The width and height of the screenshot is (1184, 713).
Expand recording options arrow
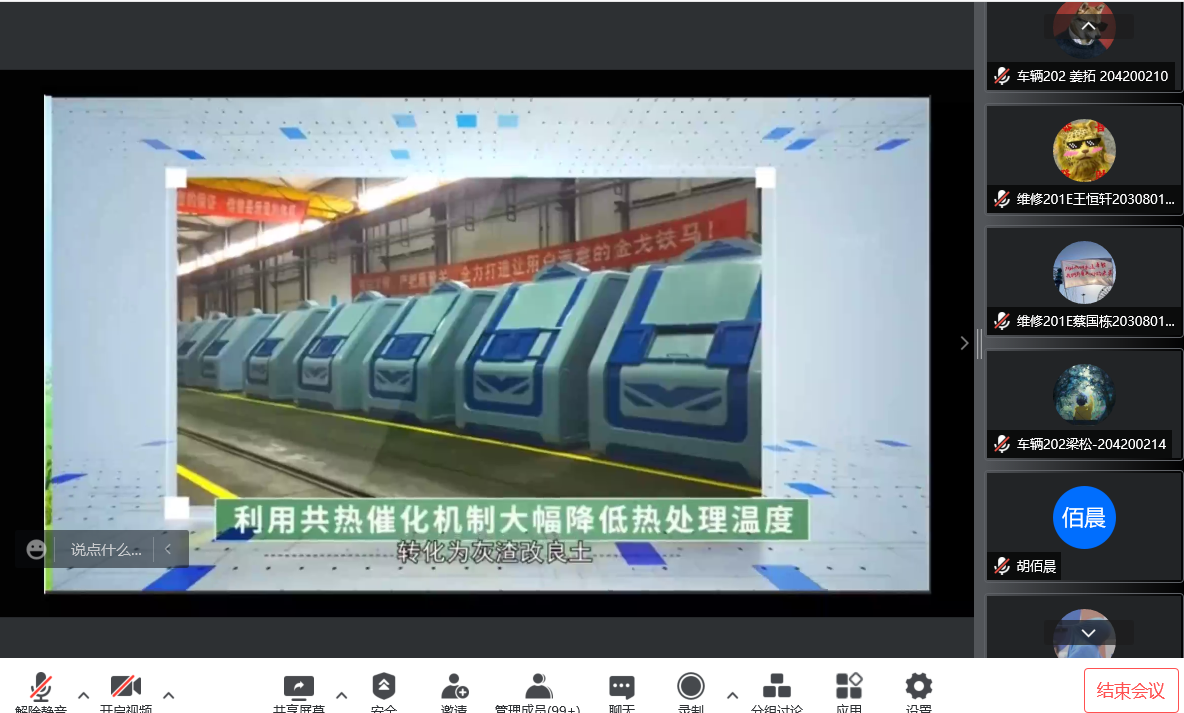click(x=732, y=695)
